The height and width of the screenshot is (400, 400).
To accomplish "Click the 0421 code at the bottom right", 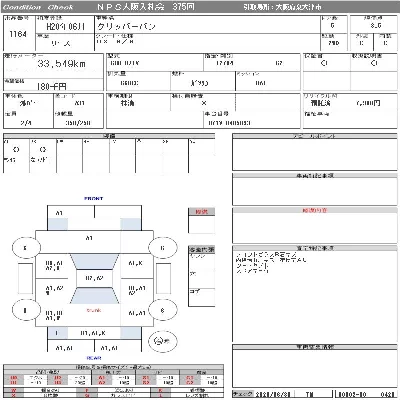I will pos(387,394).
